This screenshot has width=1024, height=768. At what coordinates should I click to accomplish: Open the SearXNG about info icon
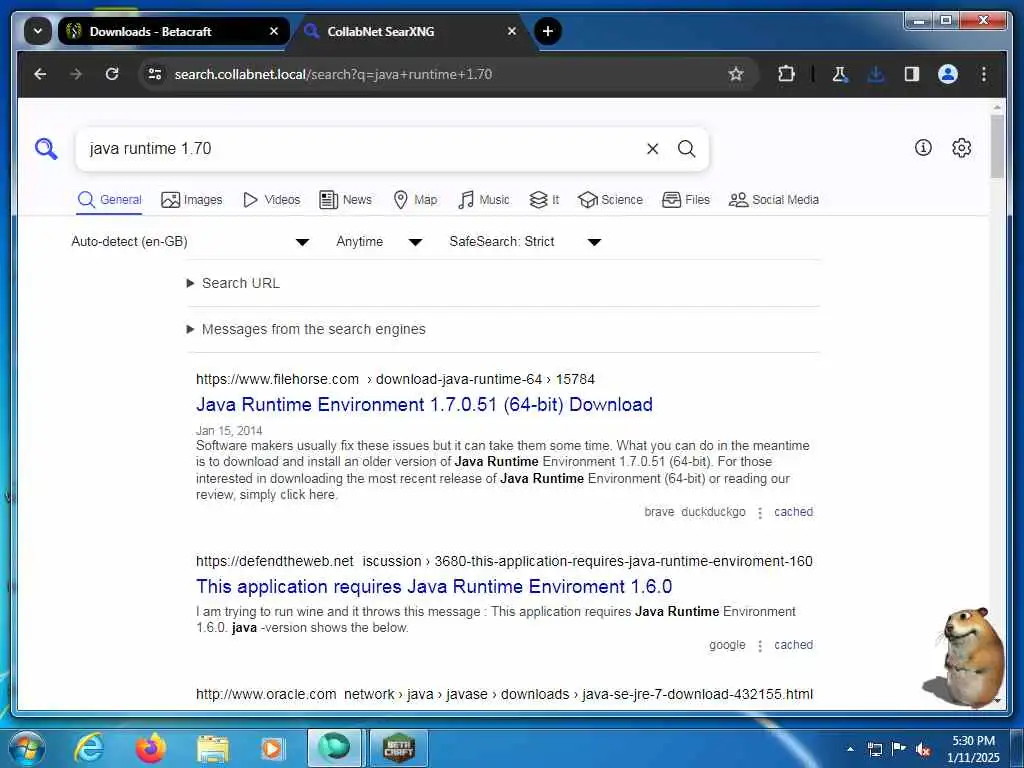[923, 148]
